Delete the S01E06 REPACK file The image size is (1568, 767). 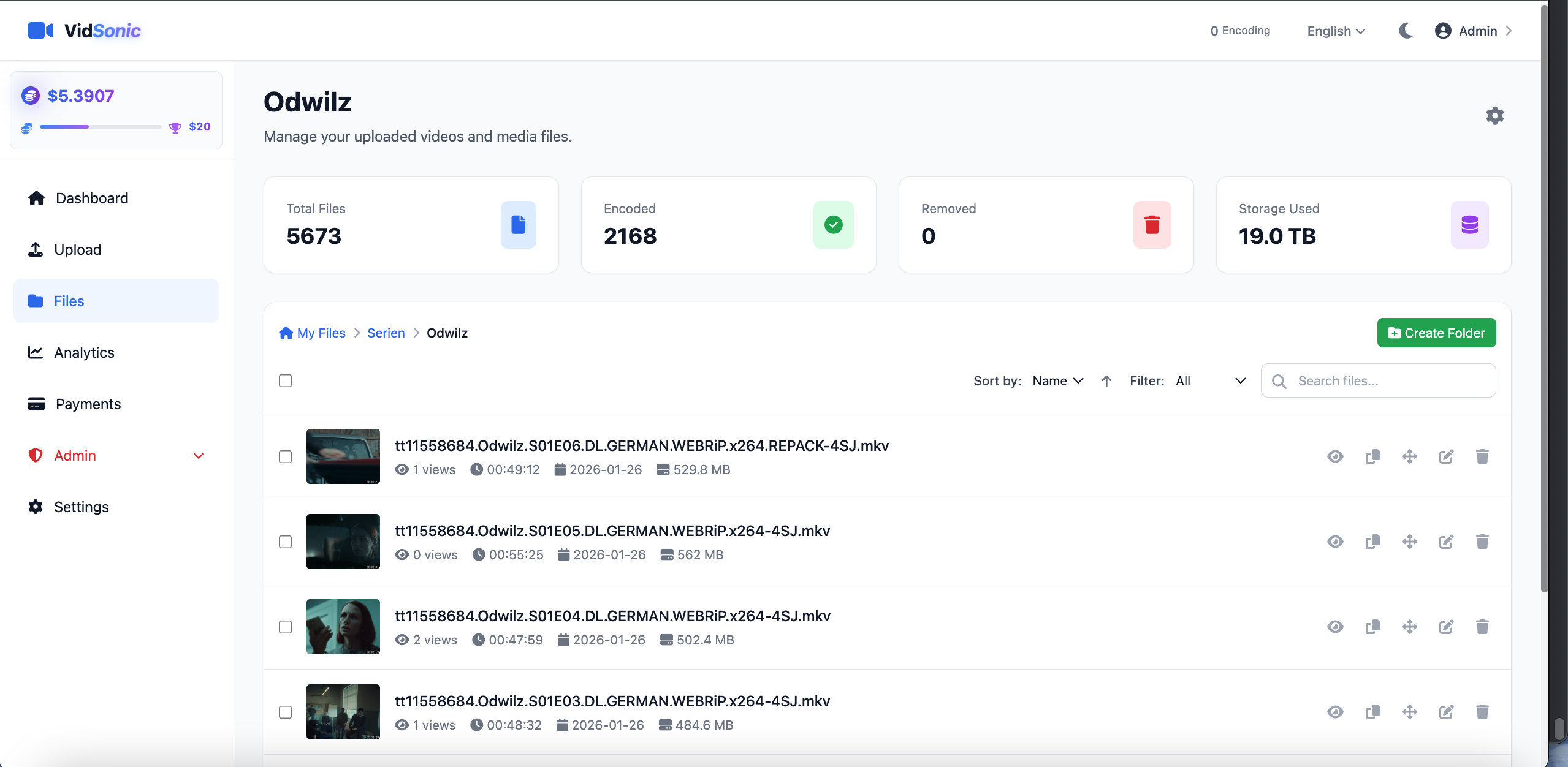click(1482, 456)
